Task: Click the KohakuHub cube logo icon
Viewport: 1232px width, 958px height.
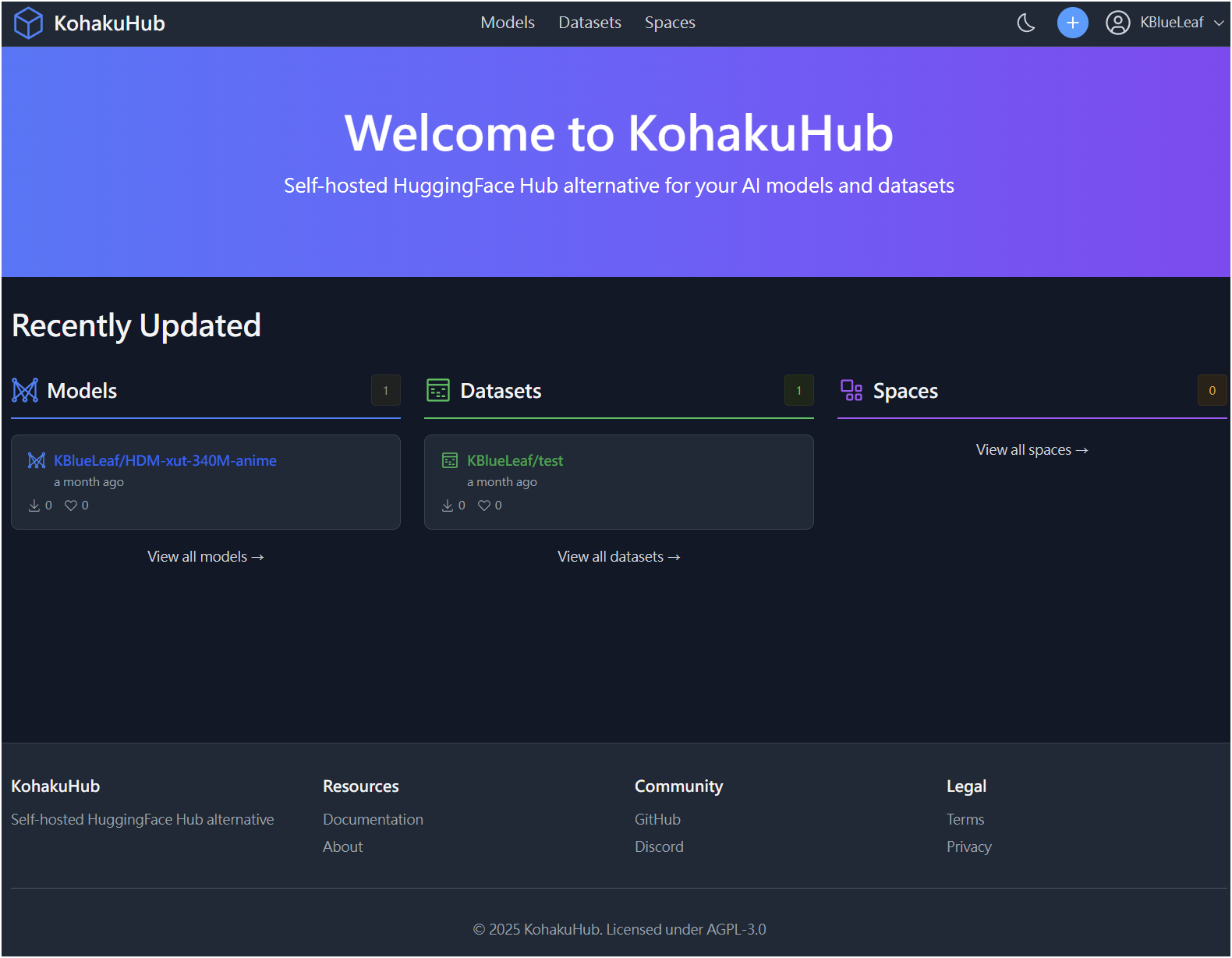Action: tap(29, 23)
